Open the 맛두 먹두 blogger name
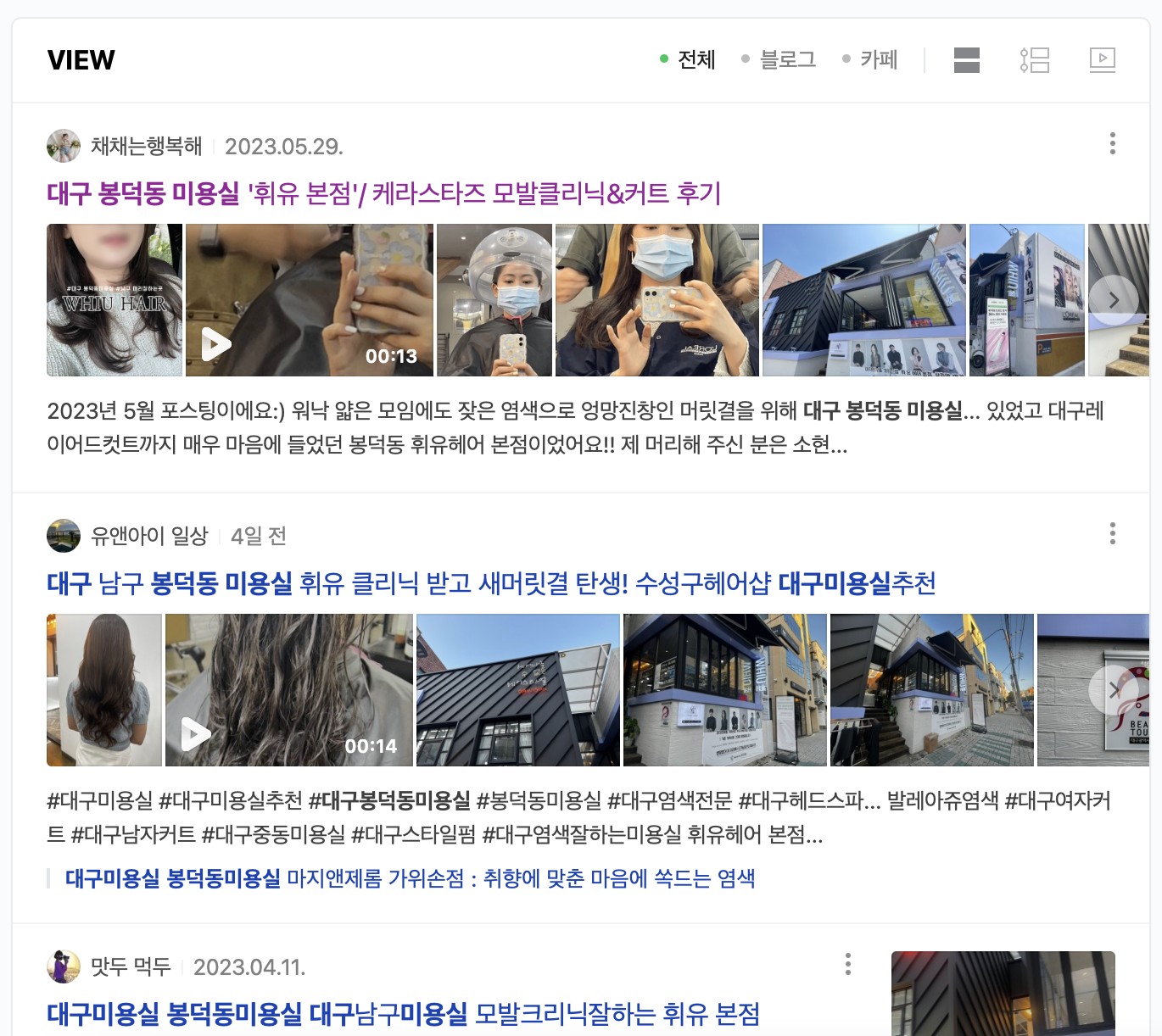 click(x=131, y=966)
